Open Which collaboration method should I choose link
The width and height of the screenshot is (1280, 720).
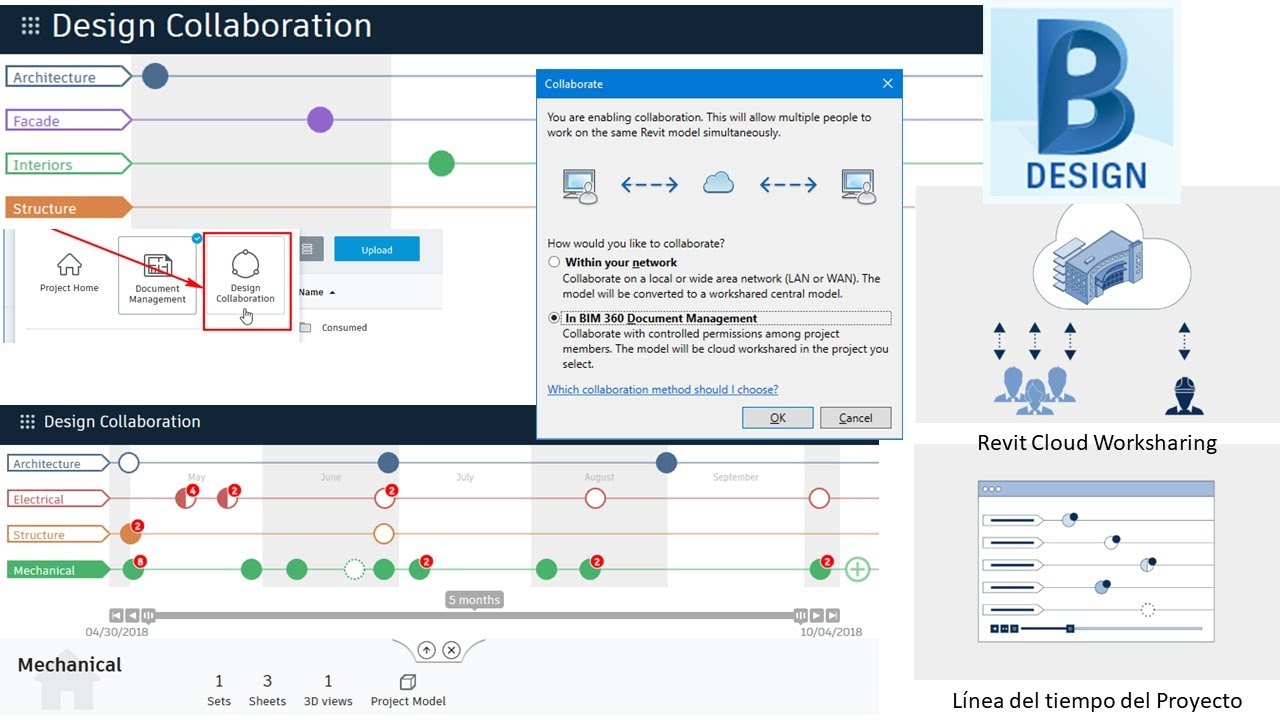click(662, 389)
